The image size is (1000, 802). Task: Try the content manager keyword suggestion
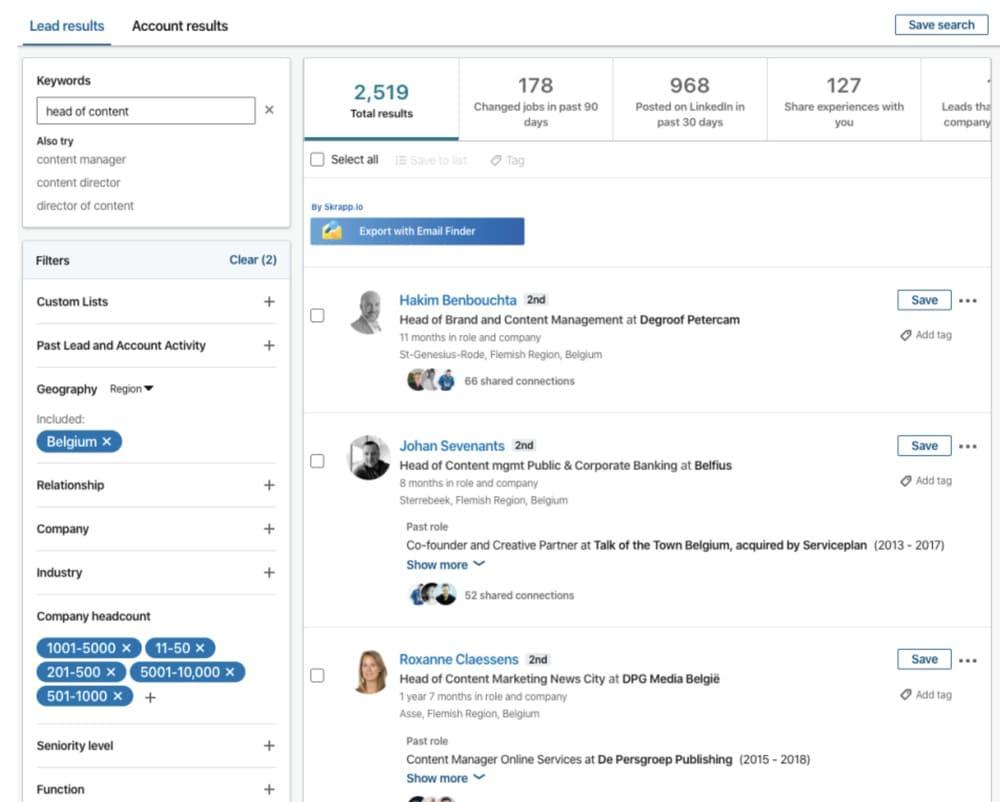pos(81,159)
